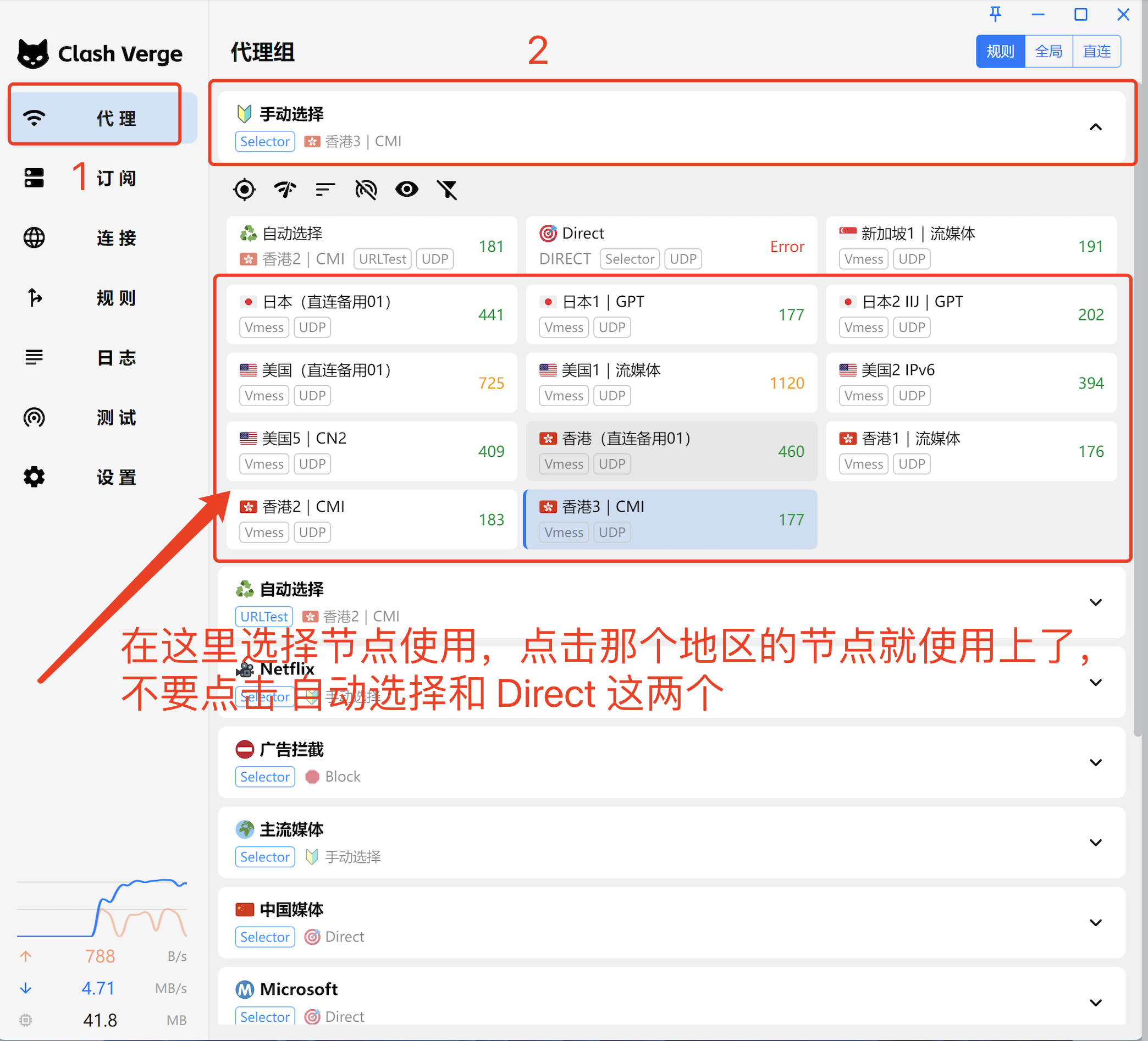Expand the Netflix proxy group

[1095, 683]
